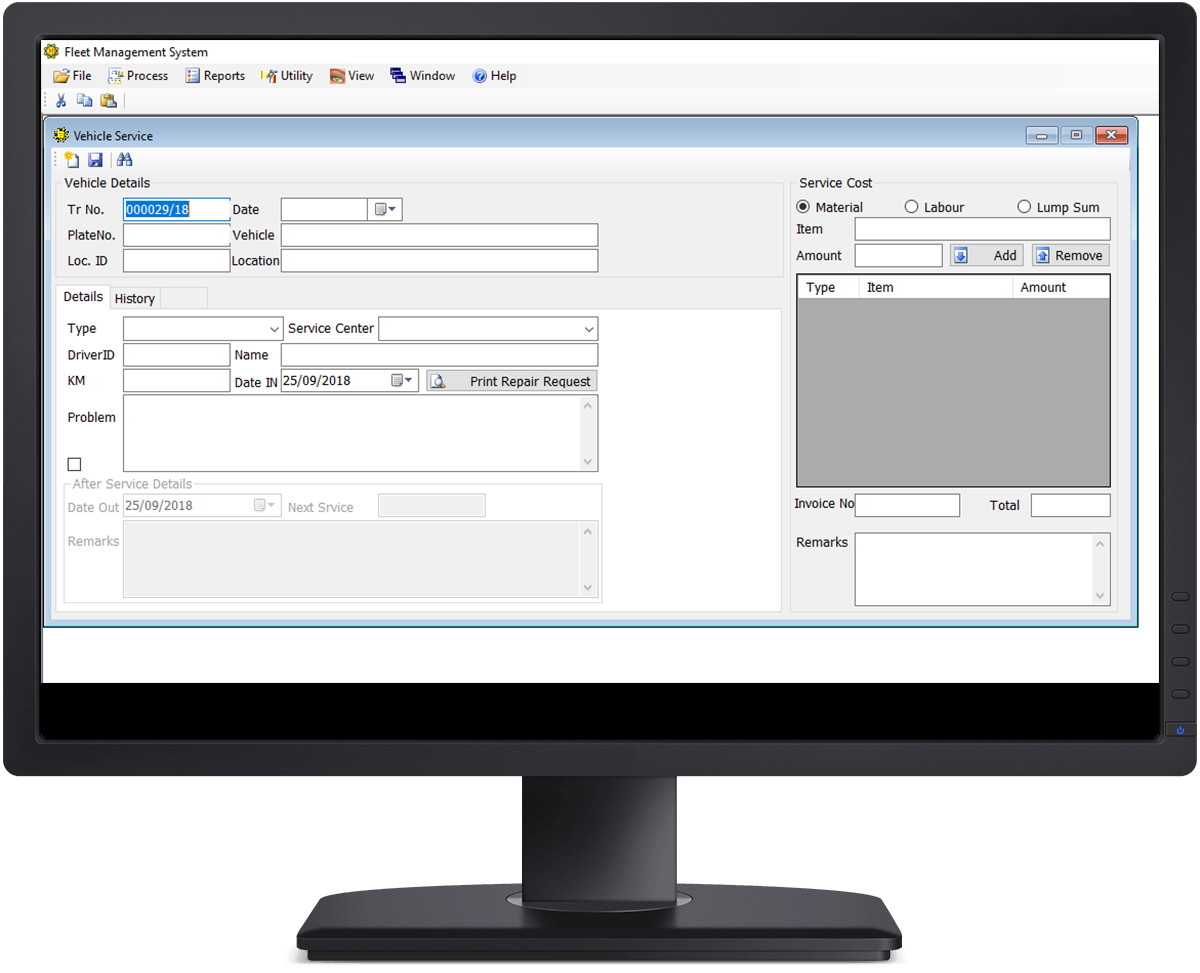Click the Vehicle Service window gear icon
The image size is (1200, 973).
point(62,135)
